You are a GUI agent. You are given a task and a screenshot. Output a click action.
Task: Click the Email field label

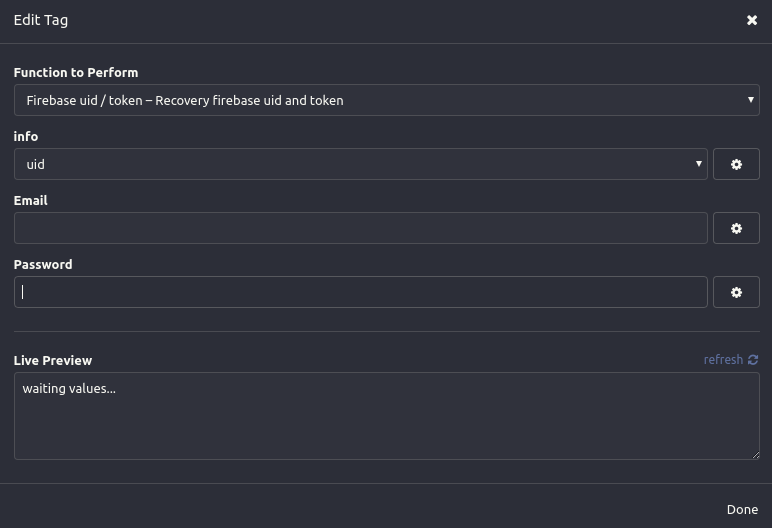coord(31,200)
